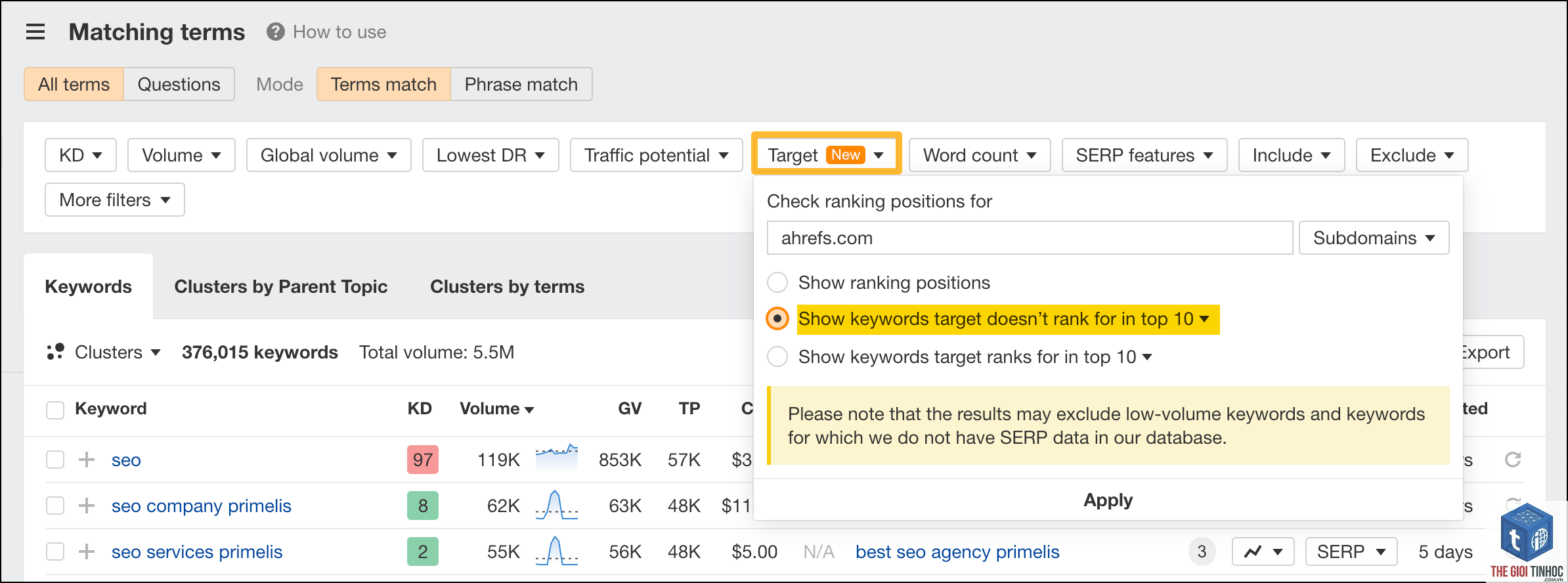The width and height of the screenshot is (1568, 583).
Task: Click the Export button
Action: (x=1492, y=352)
